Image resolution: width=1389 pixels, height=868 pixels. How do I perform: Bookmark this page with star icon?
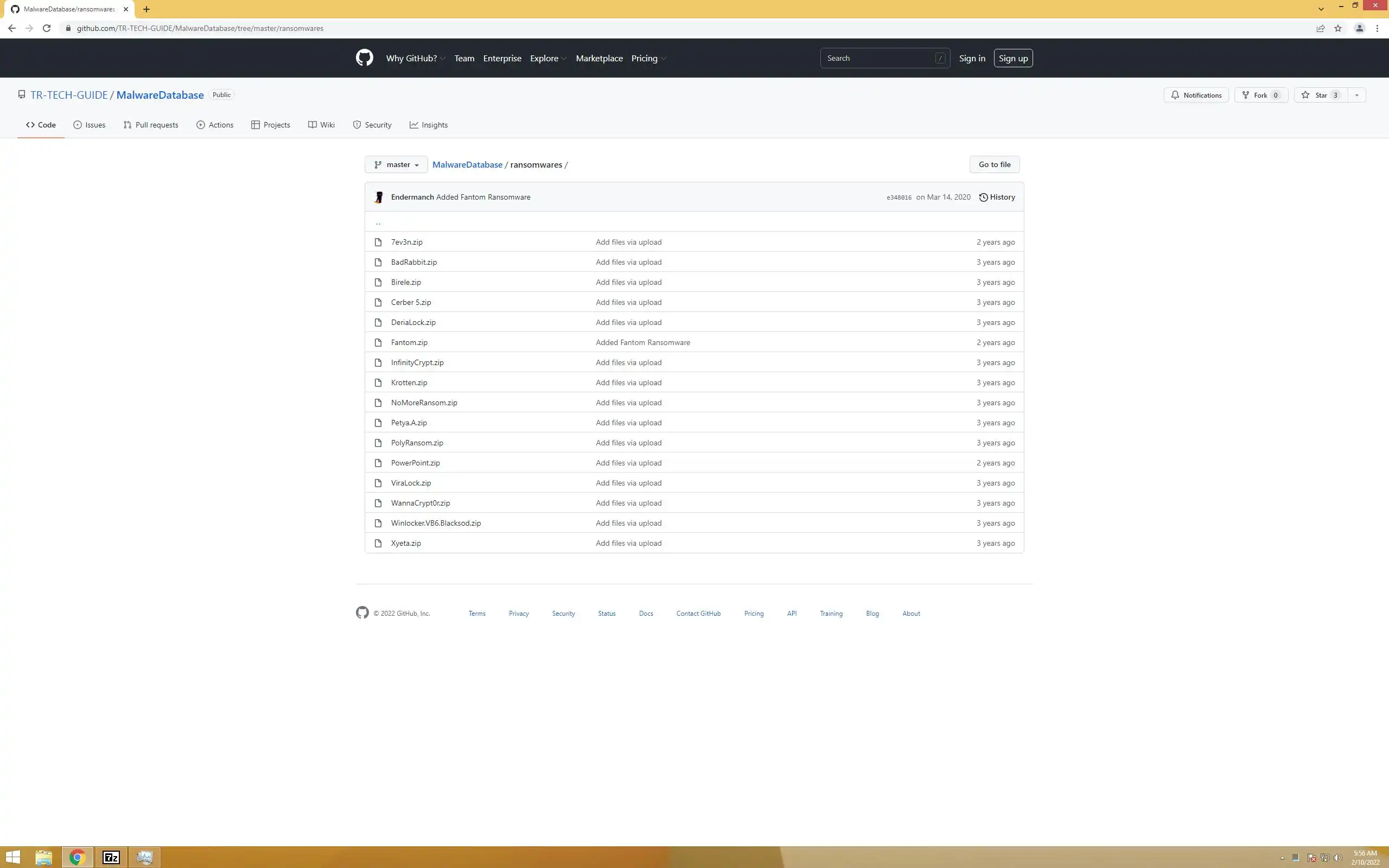1338,28
